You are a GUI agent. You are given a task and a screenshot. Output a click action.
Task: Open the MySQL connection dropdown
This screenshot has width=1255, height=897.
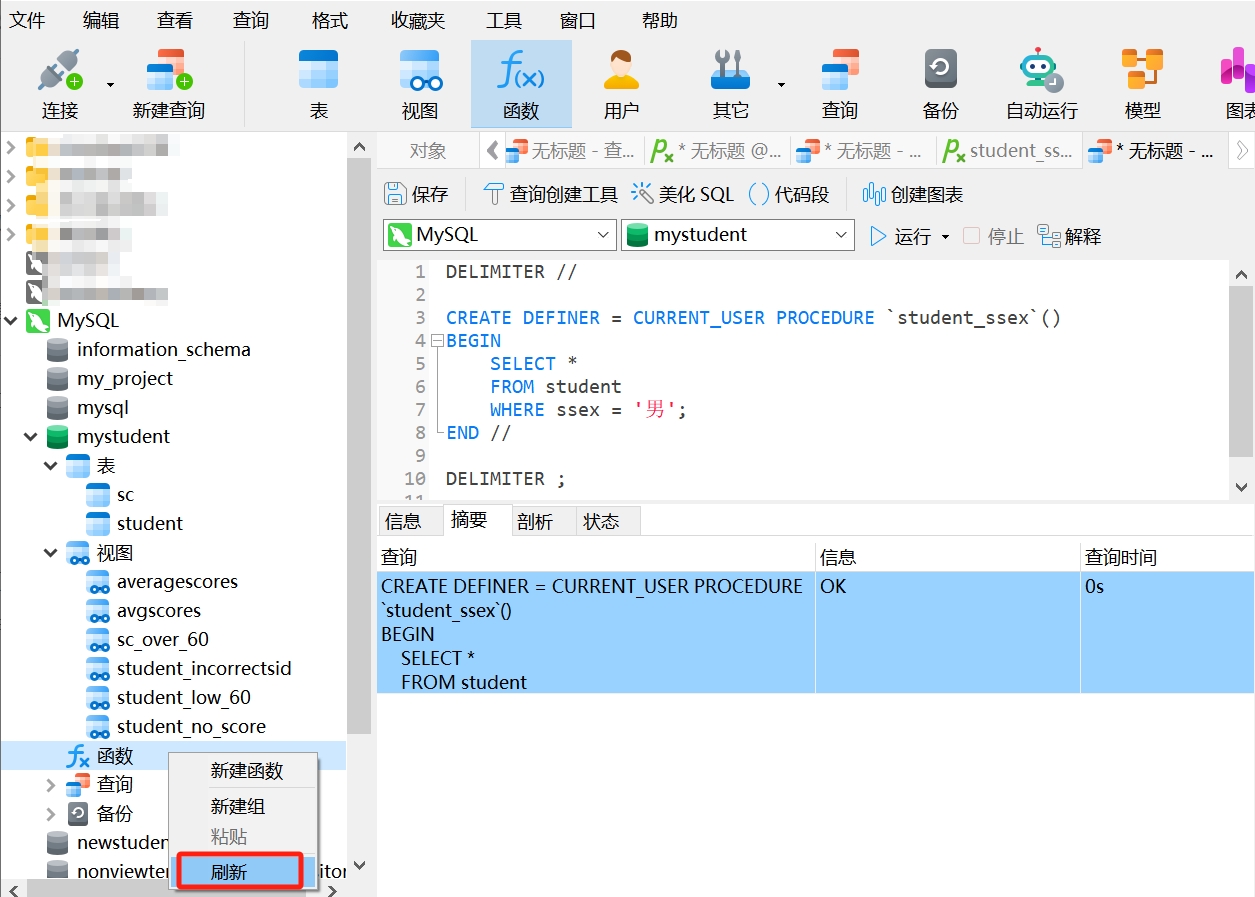point(500,235)
